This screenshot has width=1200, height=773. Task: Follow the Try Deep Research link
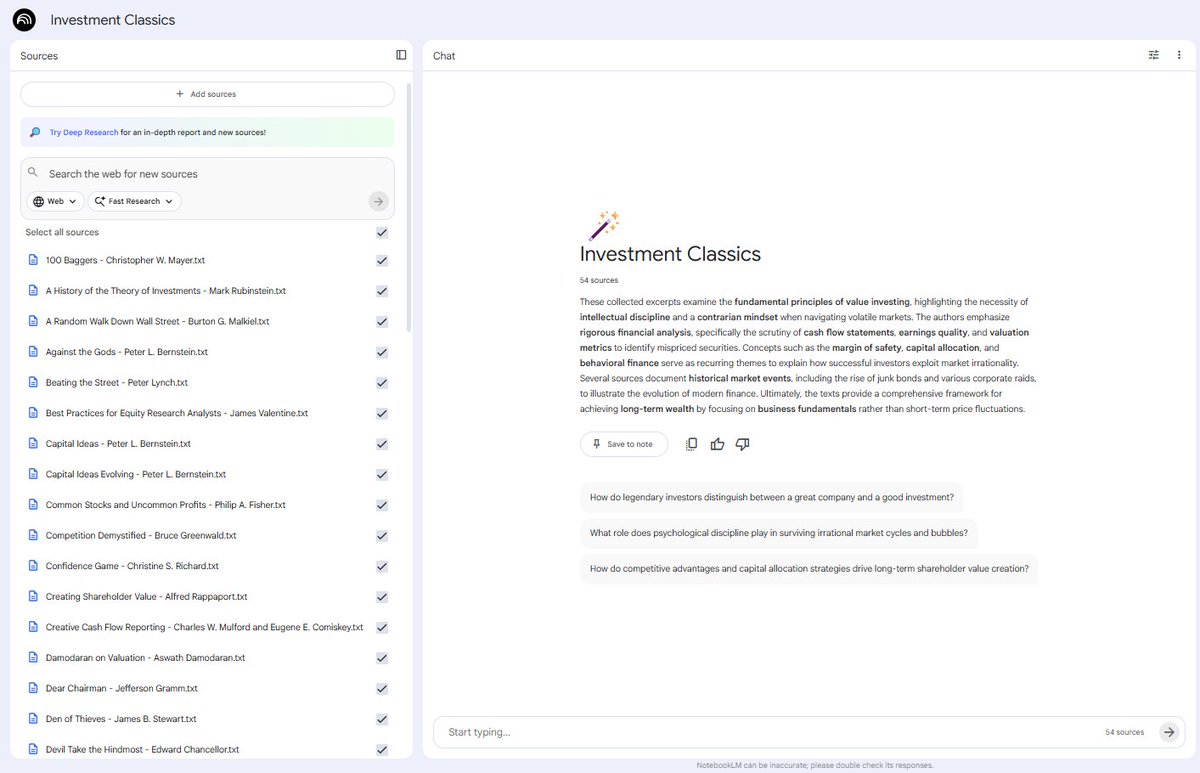(x=84, y=132)
